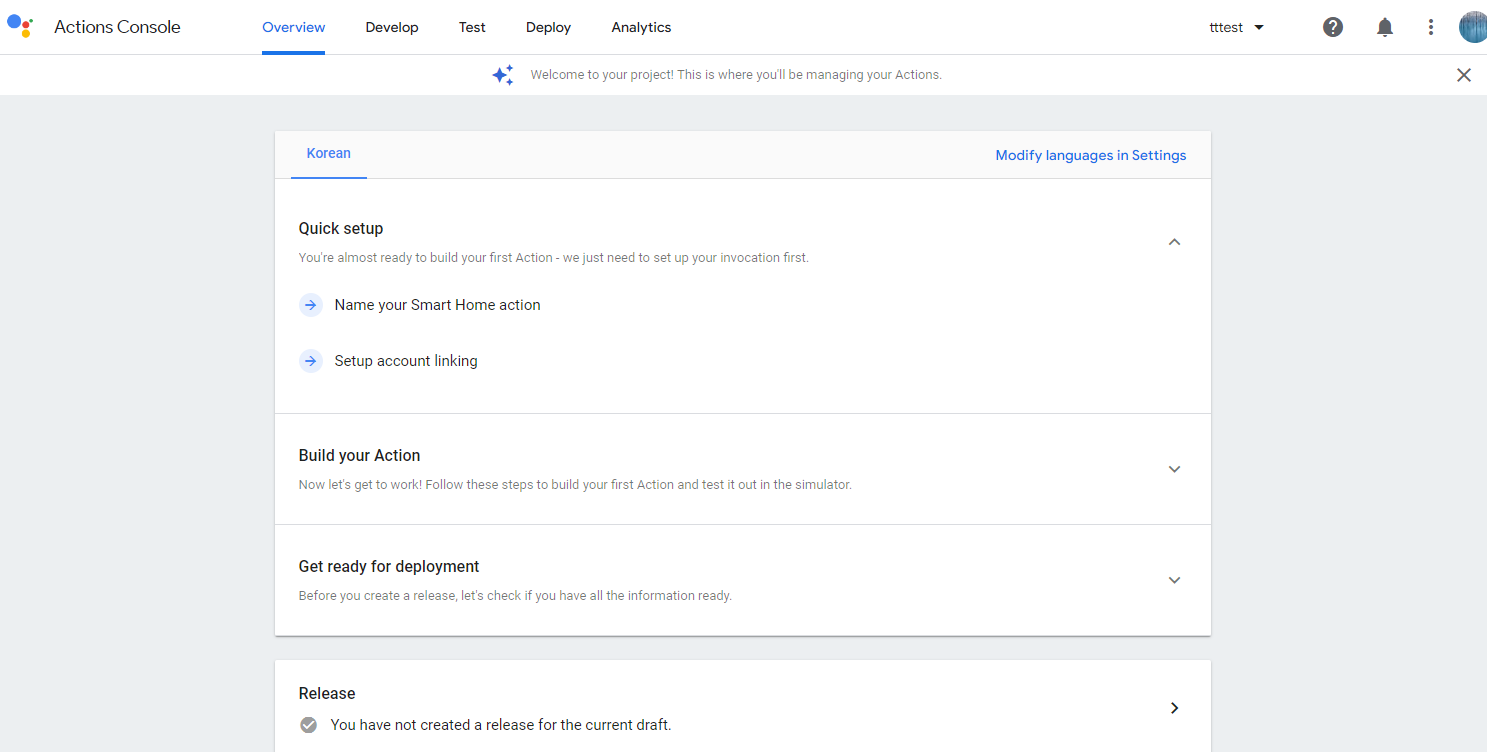Click the sparkle icon in welcome banner
Screen dimensions: 1487x752
click(503, 75)
